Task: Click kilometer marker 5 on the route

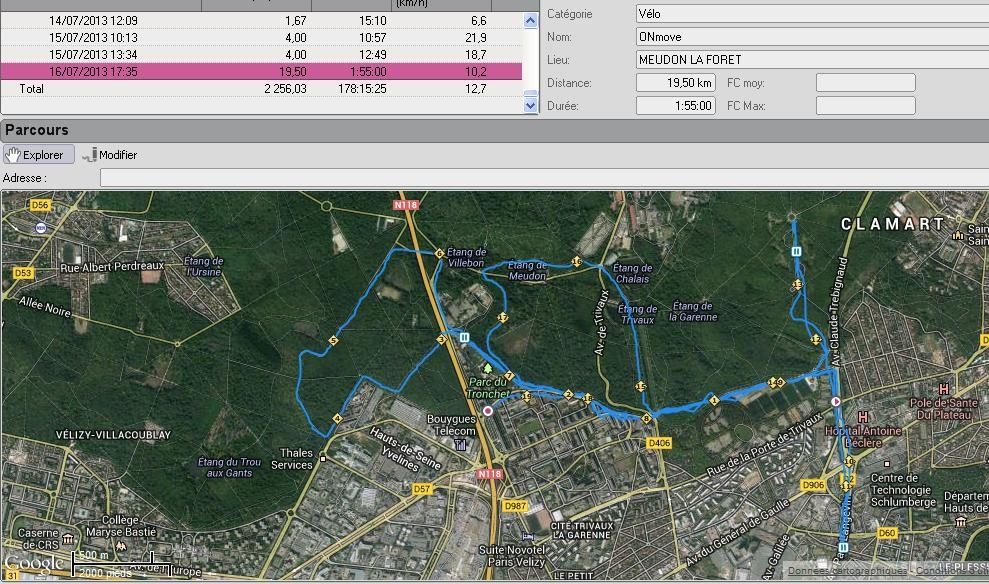Action: pyautogui.click(x=333, y=341)
